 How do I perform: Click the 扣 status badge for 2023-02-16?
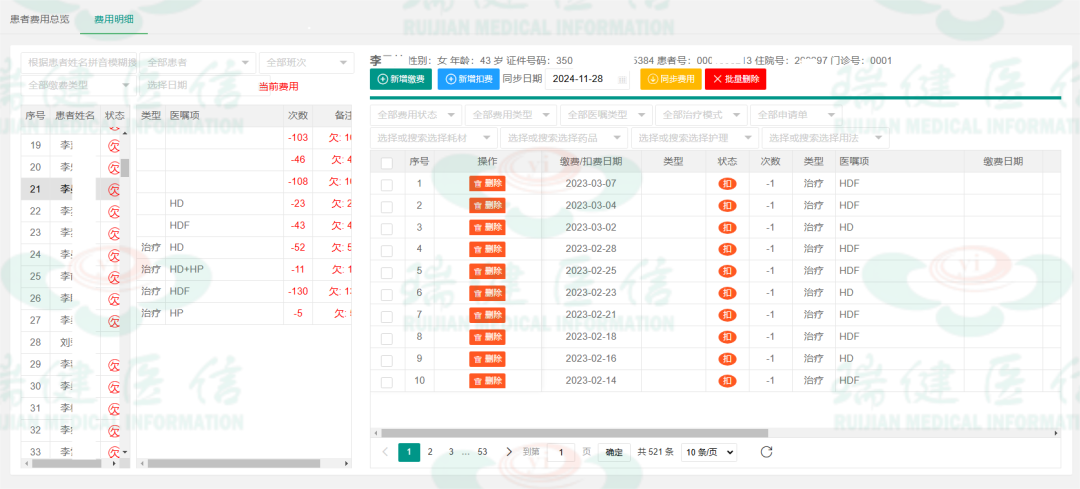(727, 359)
